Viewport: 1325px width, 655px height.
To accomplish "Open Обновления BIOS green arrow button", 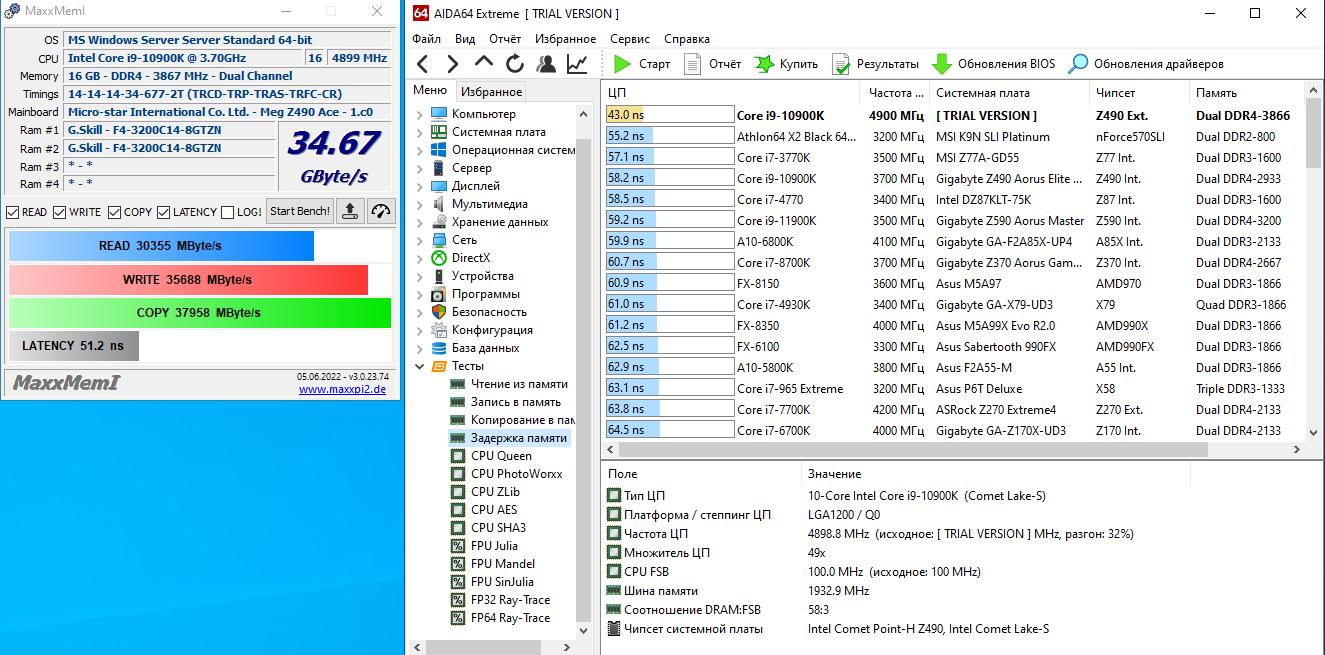I will coord(941,64).
